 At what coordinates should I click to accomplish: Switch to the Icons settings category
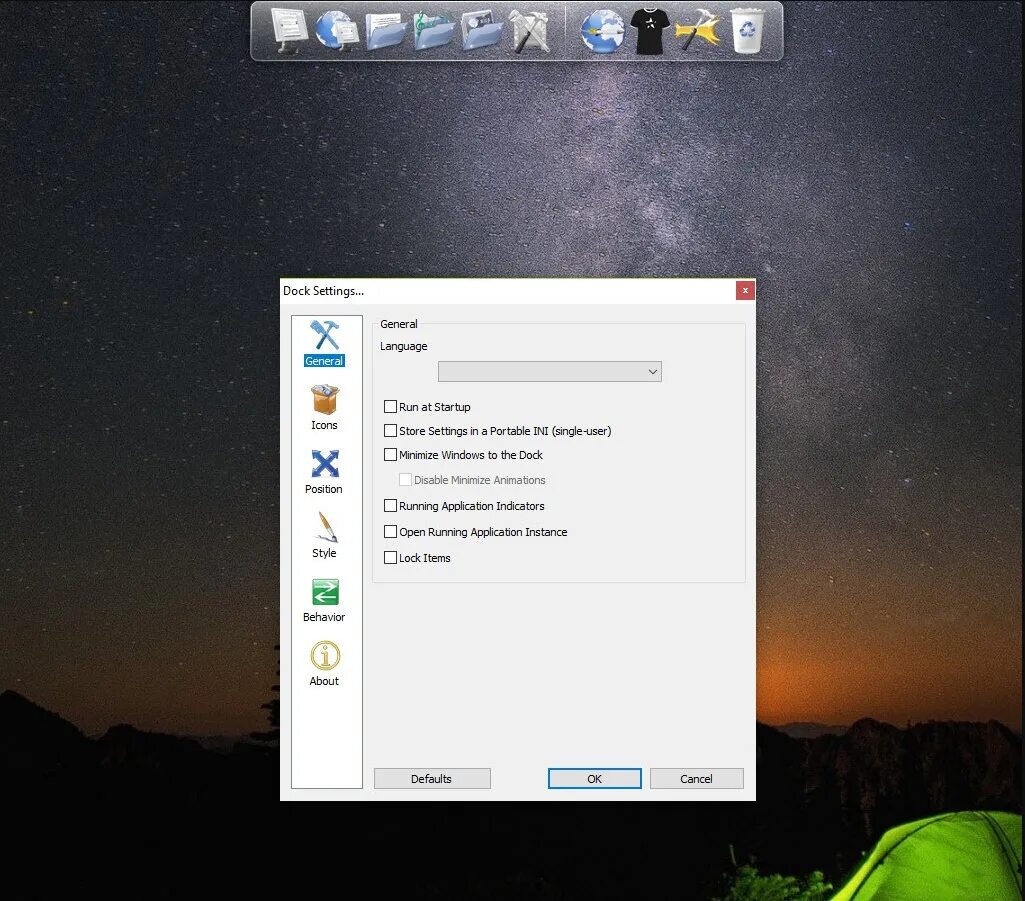click(324, 407)
